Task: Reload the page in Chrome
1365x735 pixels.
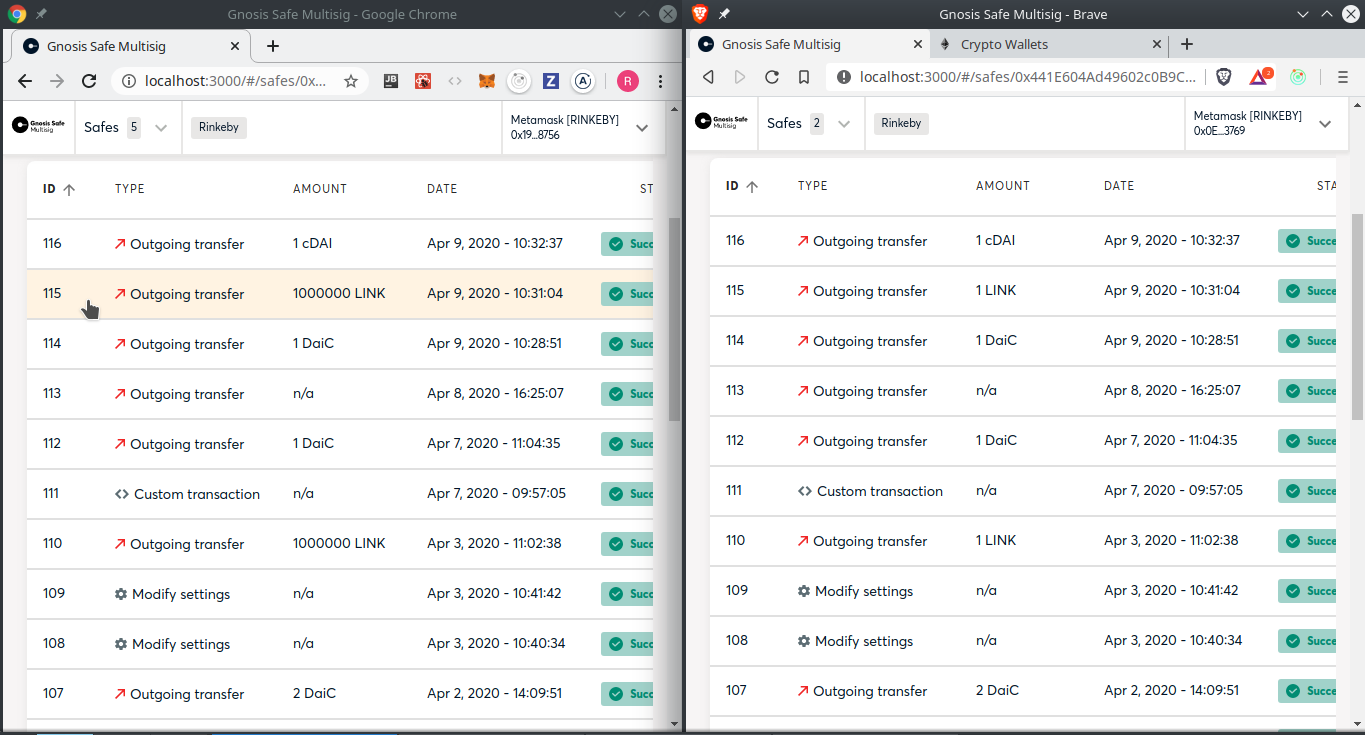Action: tap(89, 81)
